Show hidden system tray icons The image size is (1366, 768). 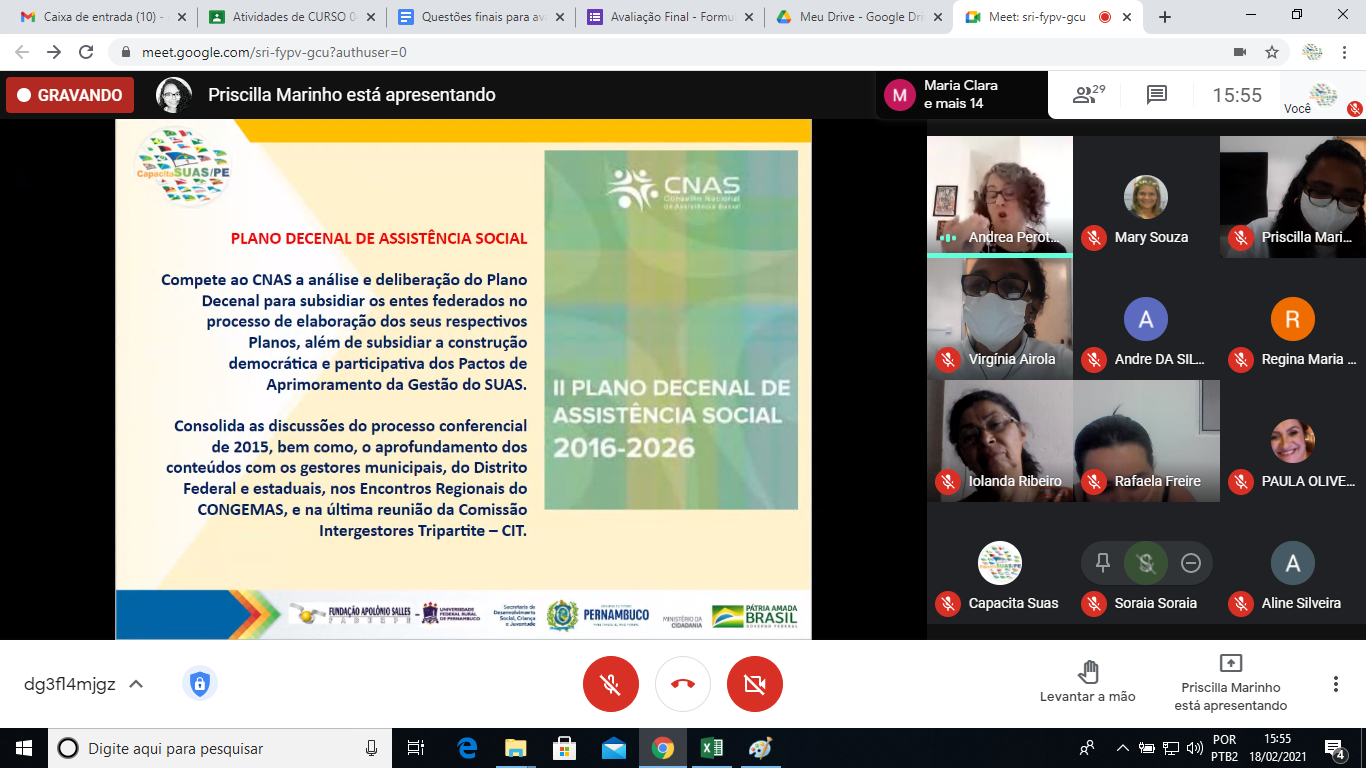pos(1122,748)
